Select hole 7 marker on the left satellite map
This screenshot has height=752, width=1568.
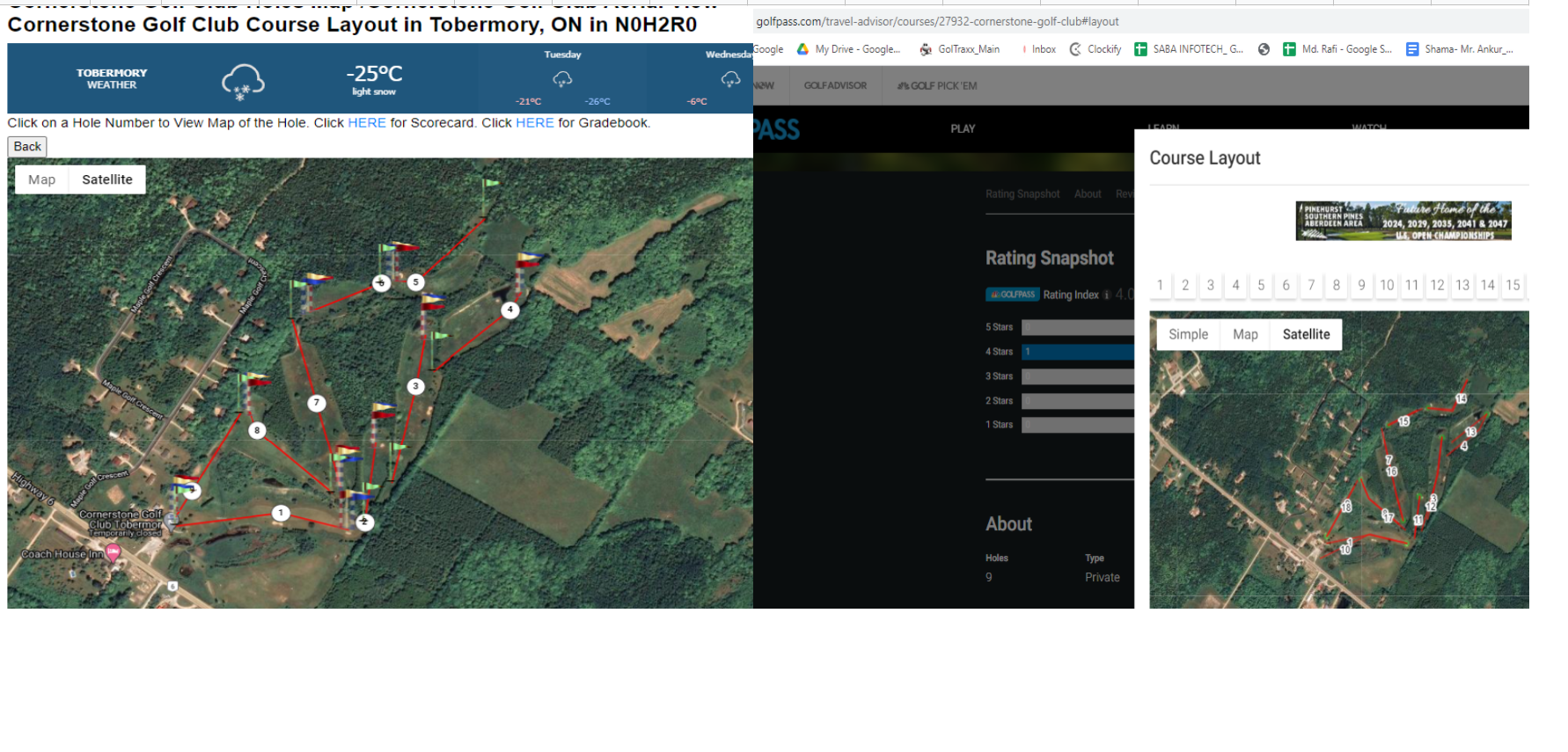tap(317, 403)
